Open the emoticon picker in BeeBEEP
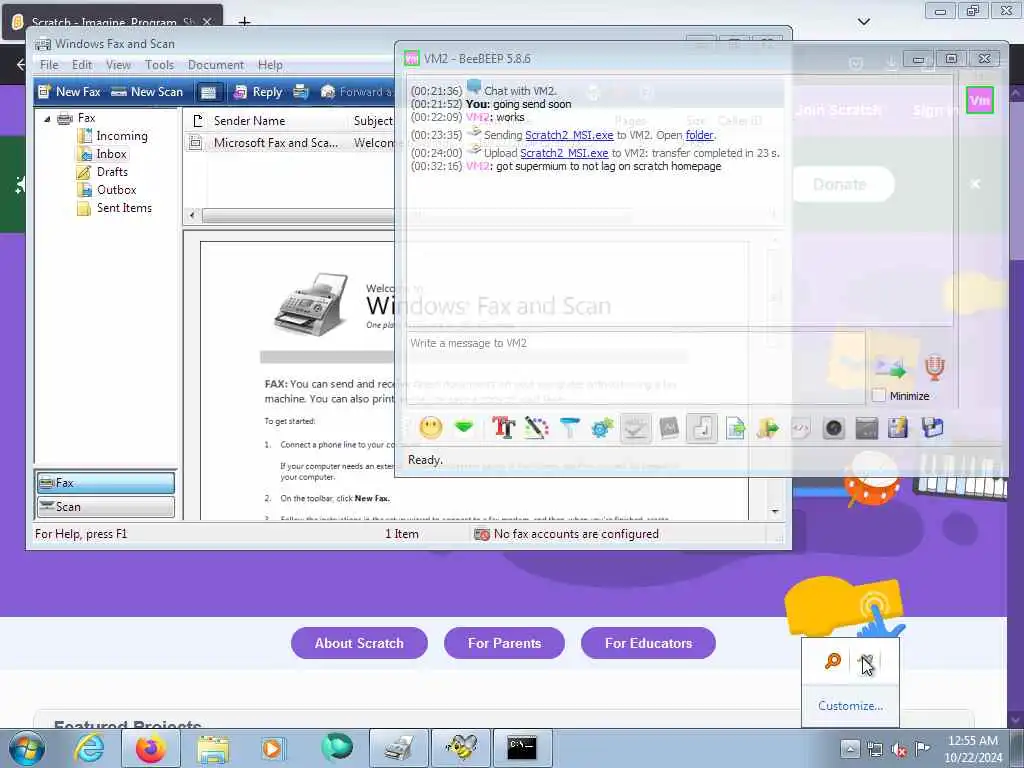The width and height of the screenshot is (1024, 768). tap(431, 428)
